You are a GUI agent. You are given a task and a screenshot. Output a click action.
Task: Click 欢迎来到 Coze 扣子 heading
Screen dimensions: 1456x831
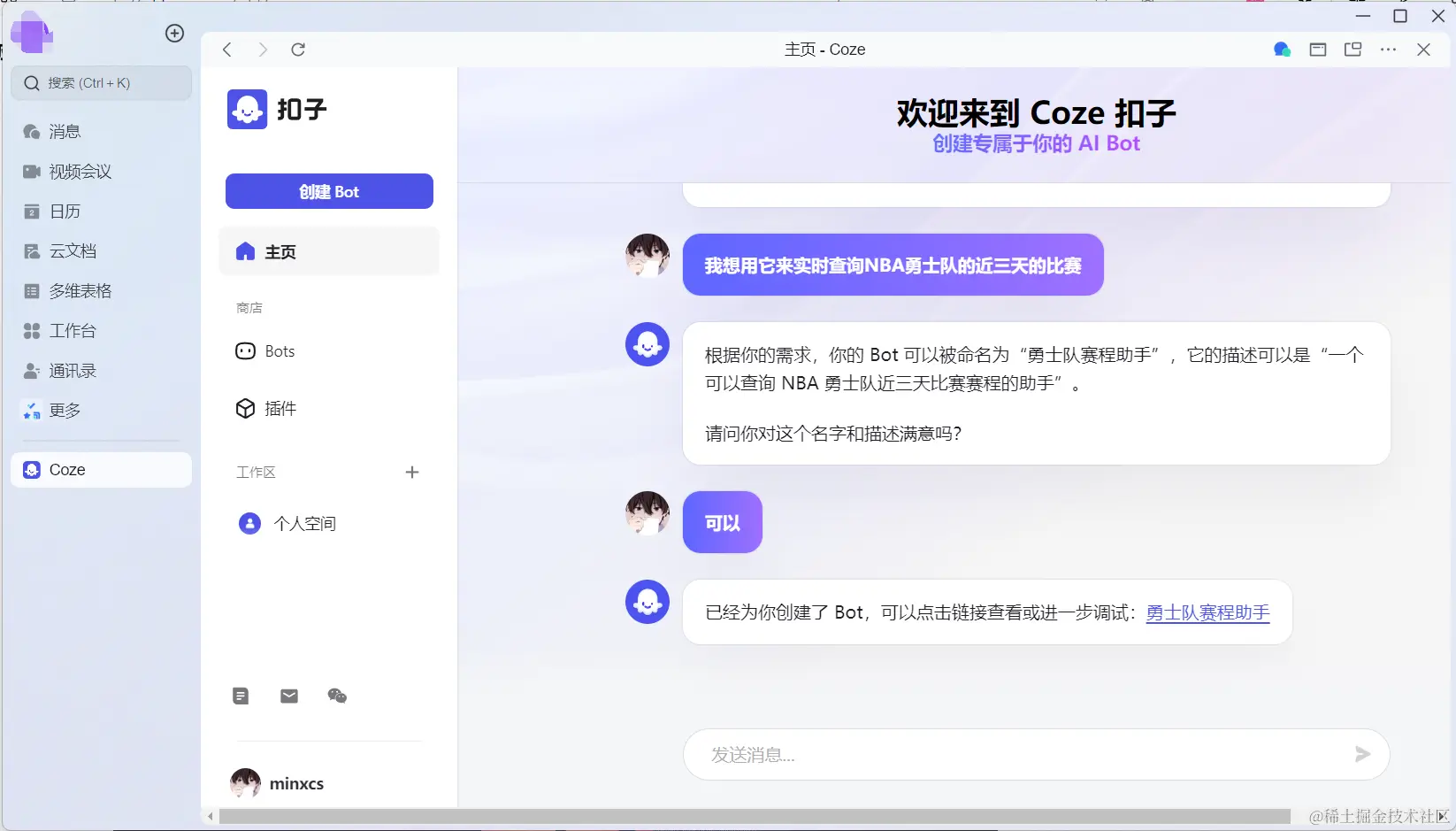click(1036, 113)
